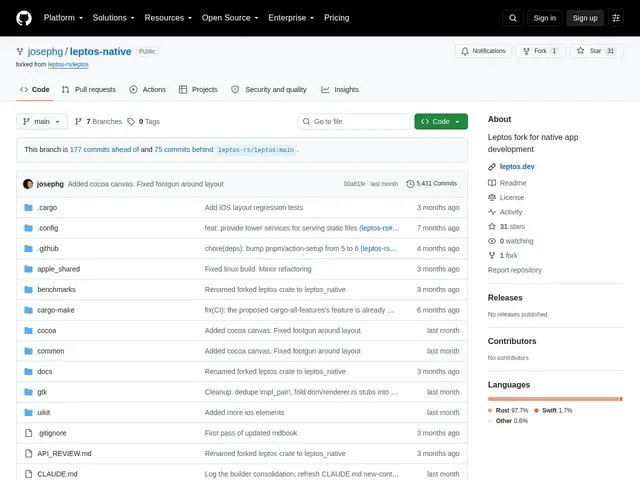Expand the Open Source menu

click(x=230, y=18)
